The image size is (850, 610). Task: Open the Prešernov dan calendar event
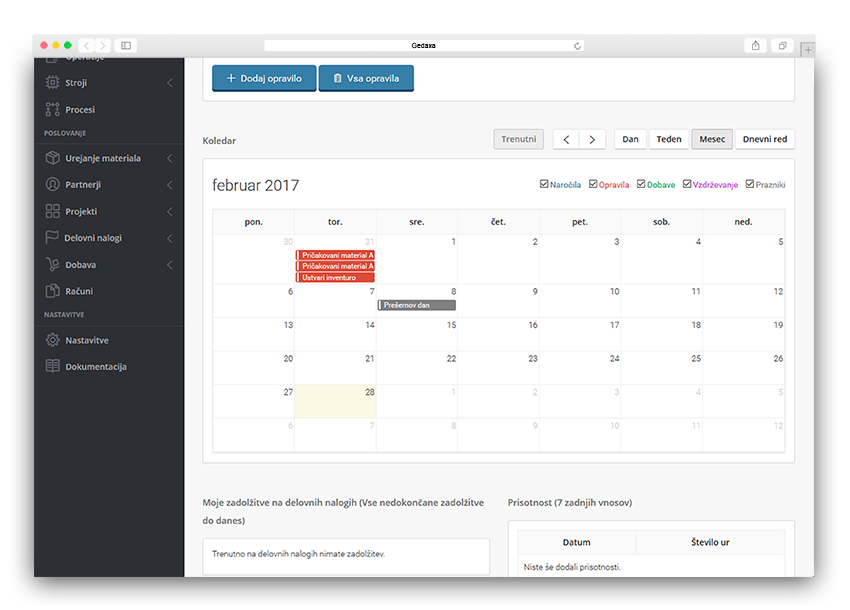[x=417, y=305]
